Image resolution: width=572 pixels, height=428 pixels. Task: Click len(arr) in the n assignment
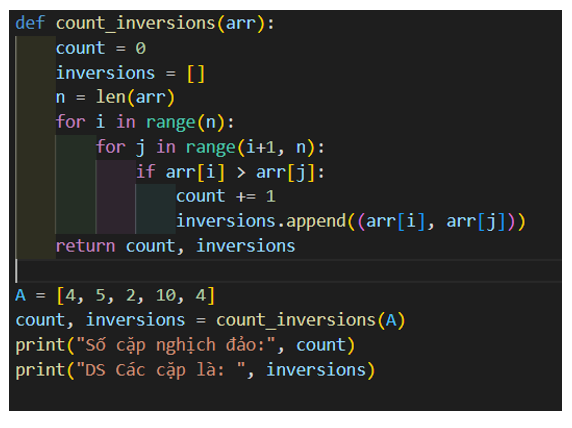pos(136,98)
